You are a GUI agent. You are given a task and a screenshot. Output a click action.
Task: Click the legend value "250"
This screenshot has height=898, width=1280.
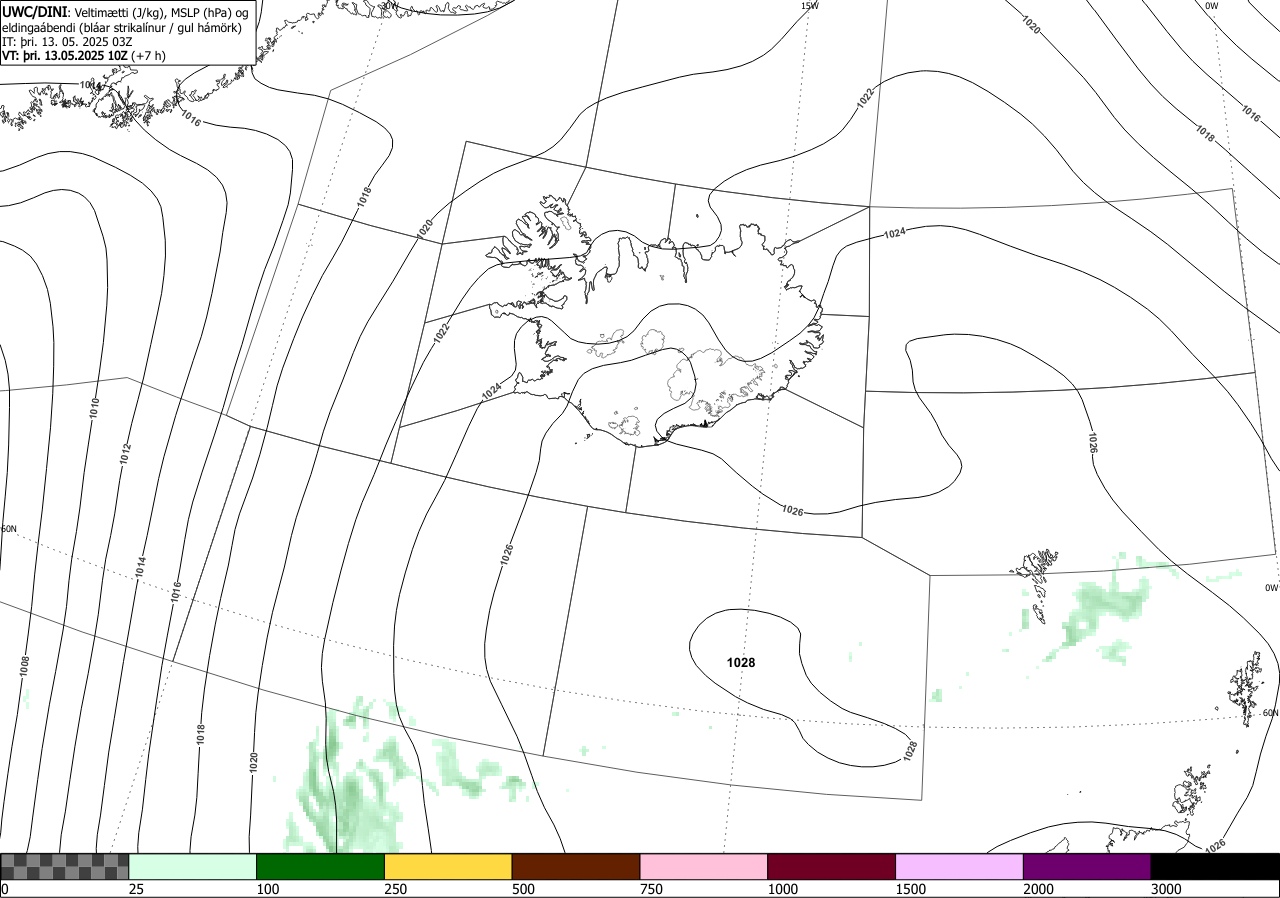[397, 889]
